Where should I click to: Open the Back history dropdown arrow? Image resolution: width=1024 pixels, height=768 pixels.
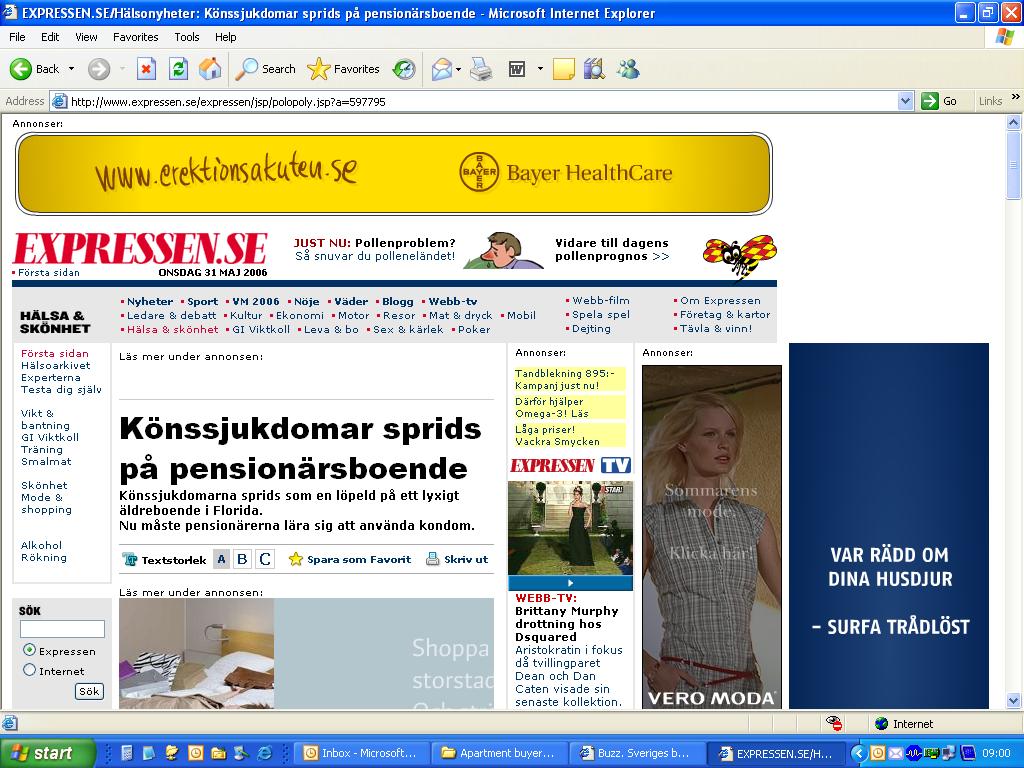(72, 69)
